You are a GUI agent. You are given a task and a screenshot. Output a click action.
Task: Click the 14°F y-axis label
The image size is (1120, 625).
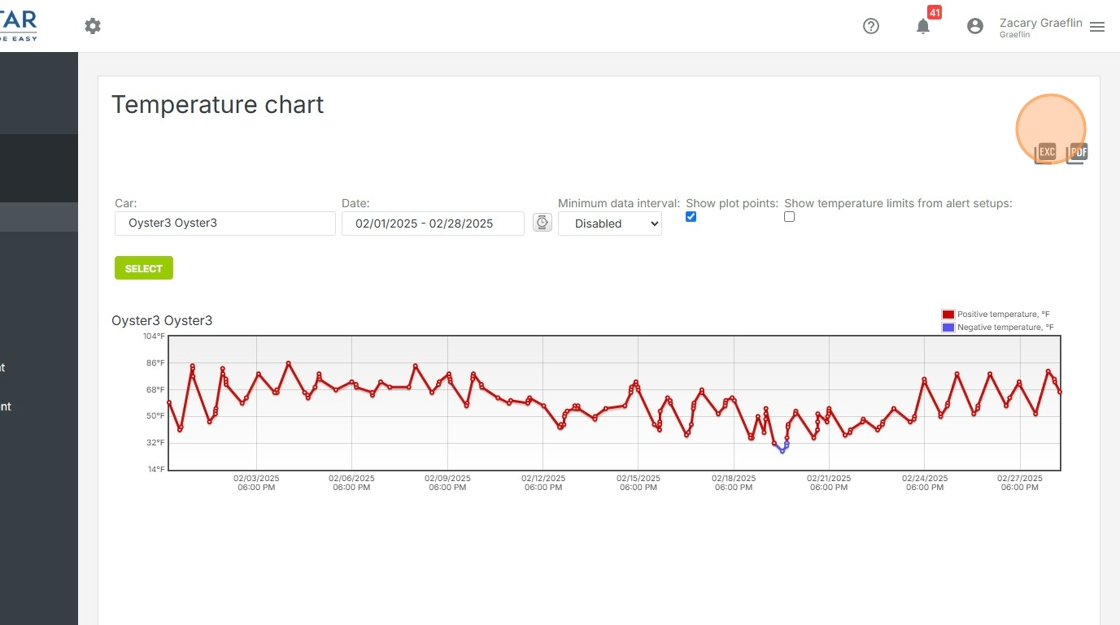tap(156, 469)
